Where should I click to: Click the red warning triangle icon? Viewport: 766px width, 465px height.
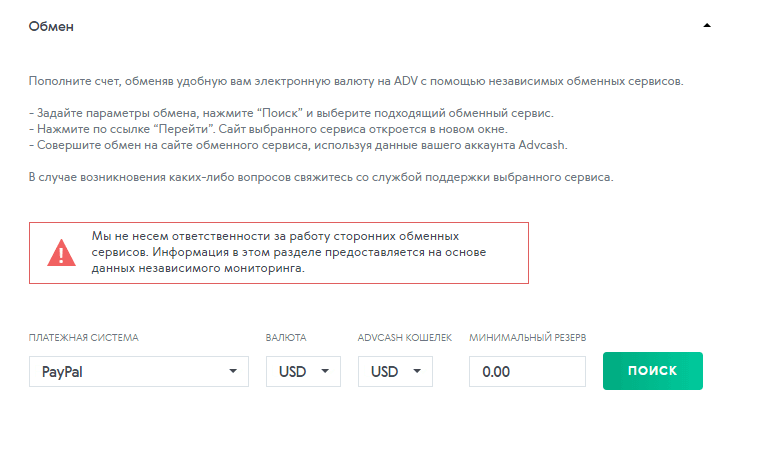[61, 252]
